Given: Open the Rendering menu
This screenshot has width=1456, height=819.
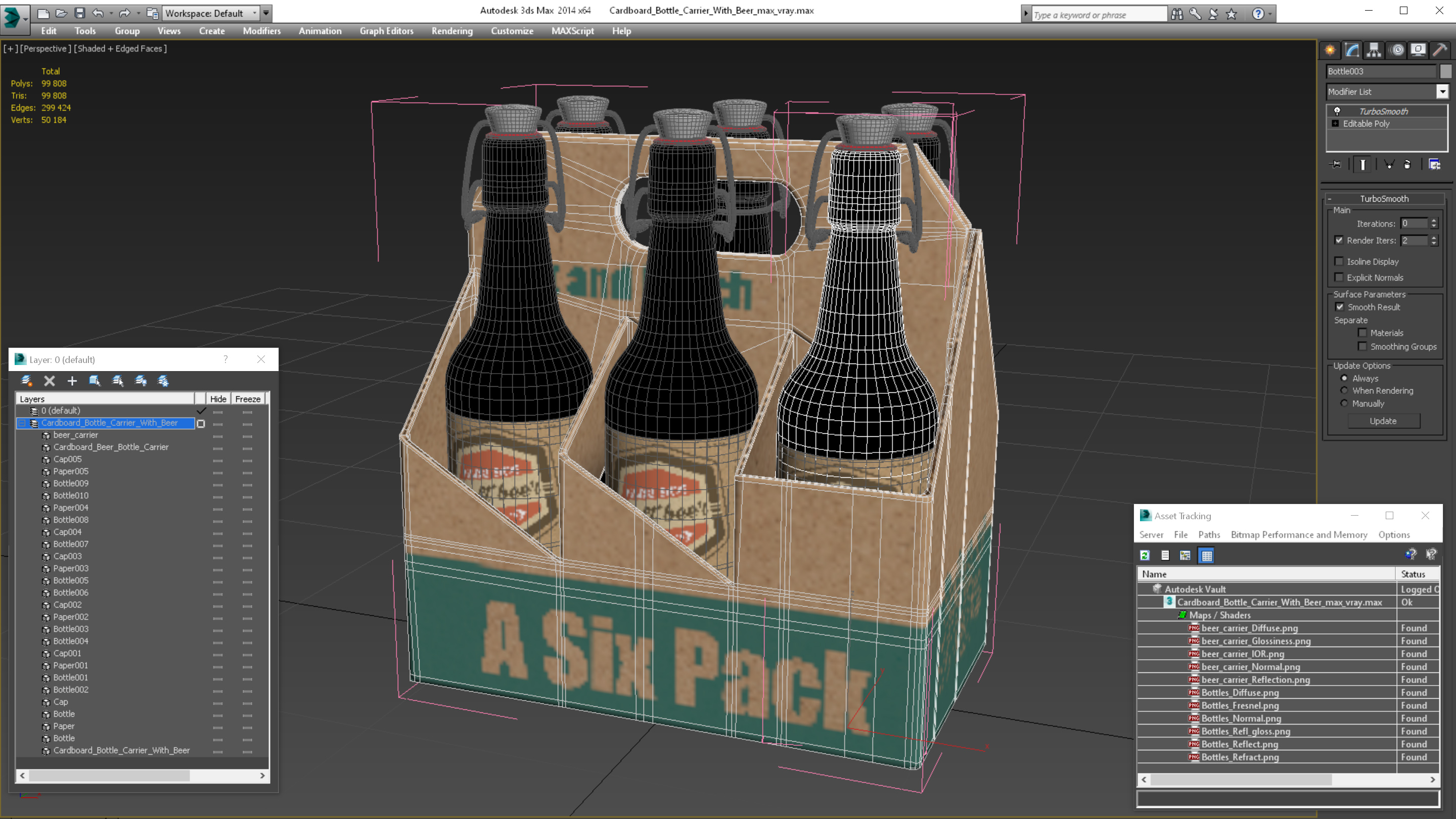Looking at the screenshot, I should (451, 31).
